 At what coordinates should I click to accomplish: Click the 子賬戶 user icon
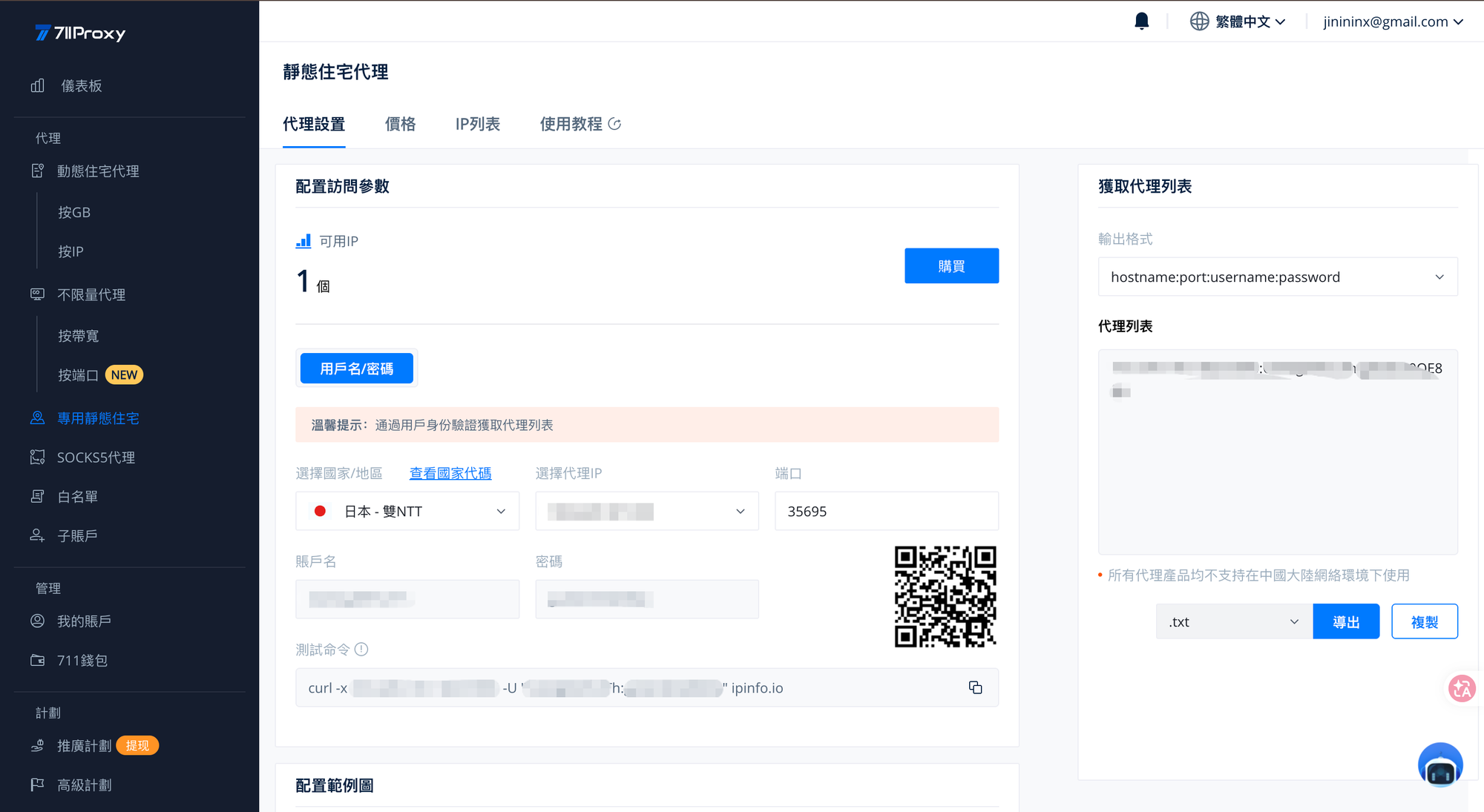pos(38,535)
